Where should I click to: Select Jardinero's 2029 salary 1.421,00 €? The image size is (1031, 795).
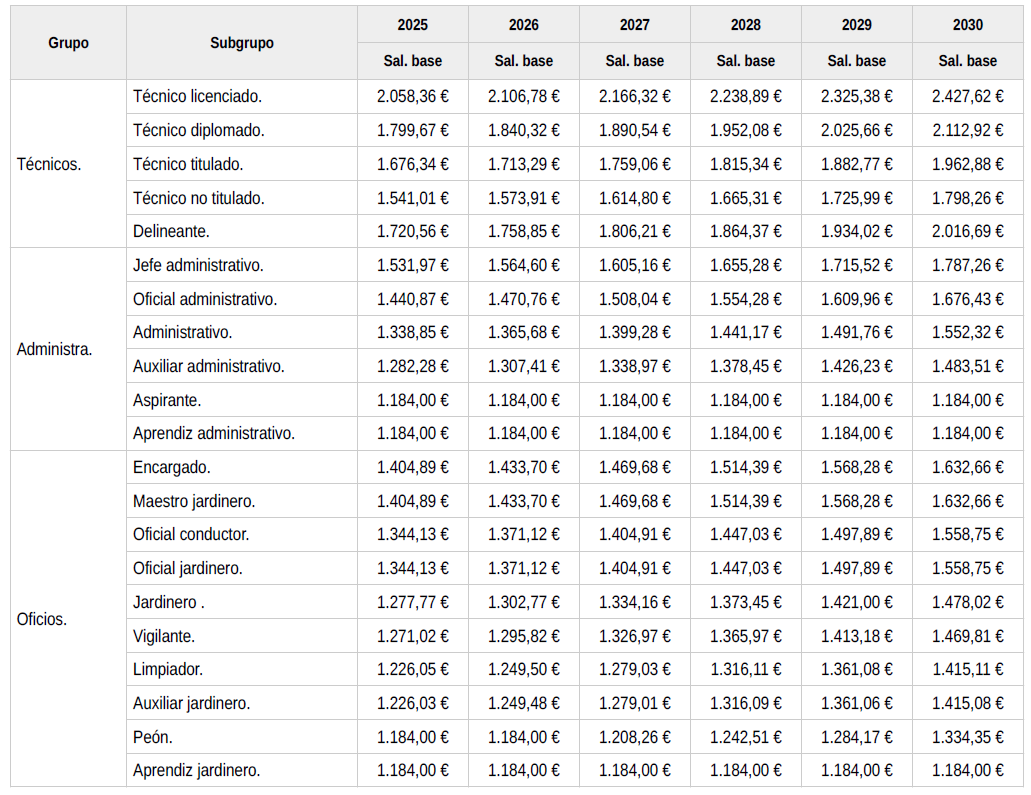pyautogui.click(x=856, y=602)
